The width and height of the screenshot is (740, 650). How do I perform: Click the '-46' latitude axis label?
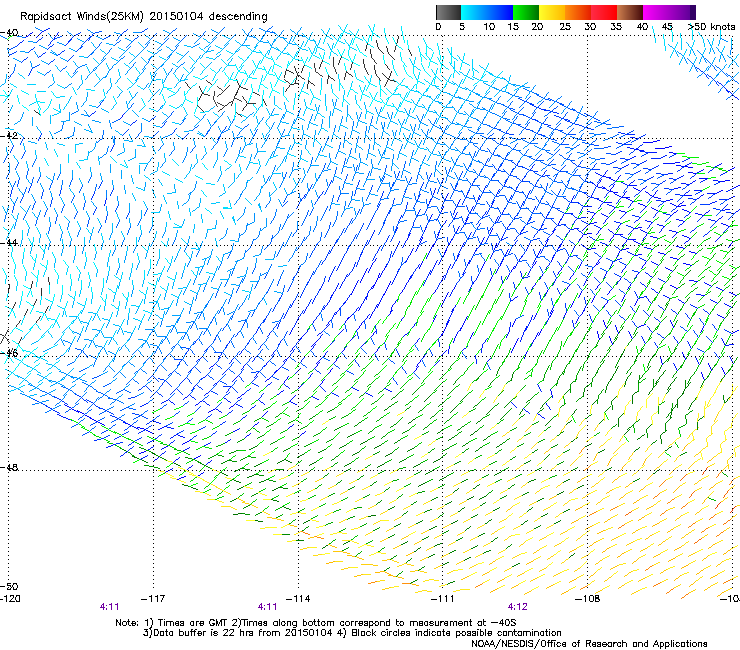(9, 353)
